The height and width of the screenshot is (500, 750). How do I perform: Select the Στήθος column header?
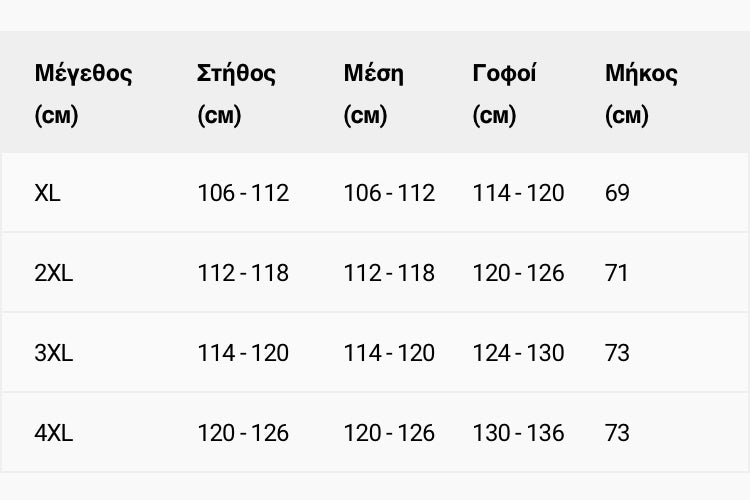point(236,94)
